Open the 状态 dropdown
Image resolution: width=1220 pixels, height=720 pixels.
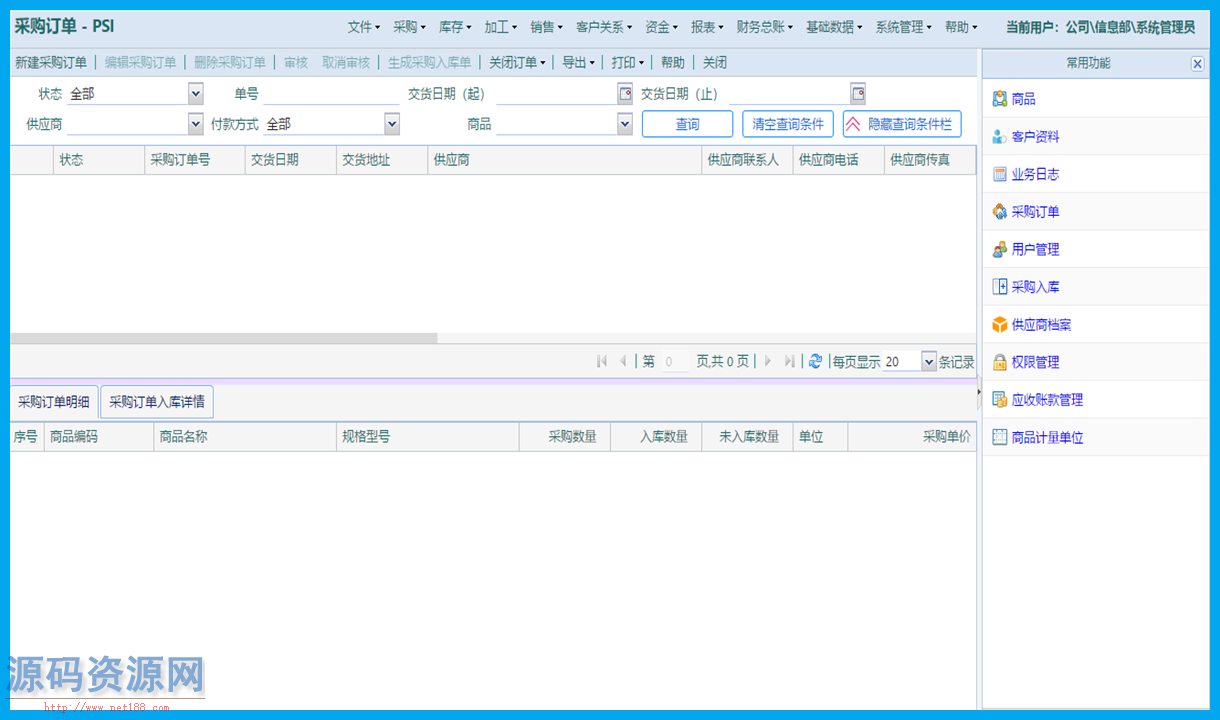pyautogui.click(x=195, y=94)
